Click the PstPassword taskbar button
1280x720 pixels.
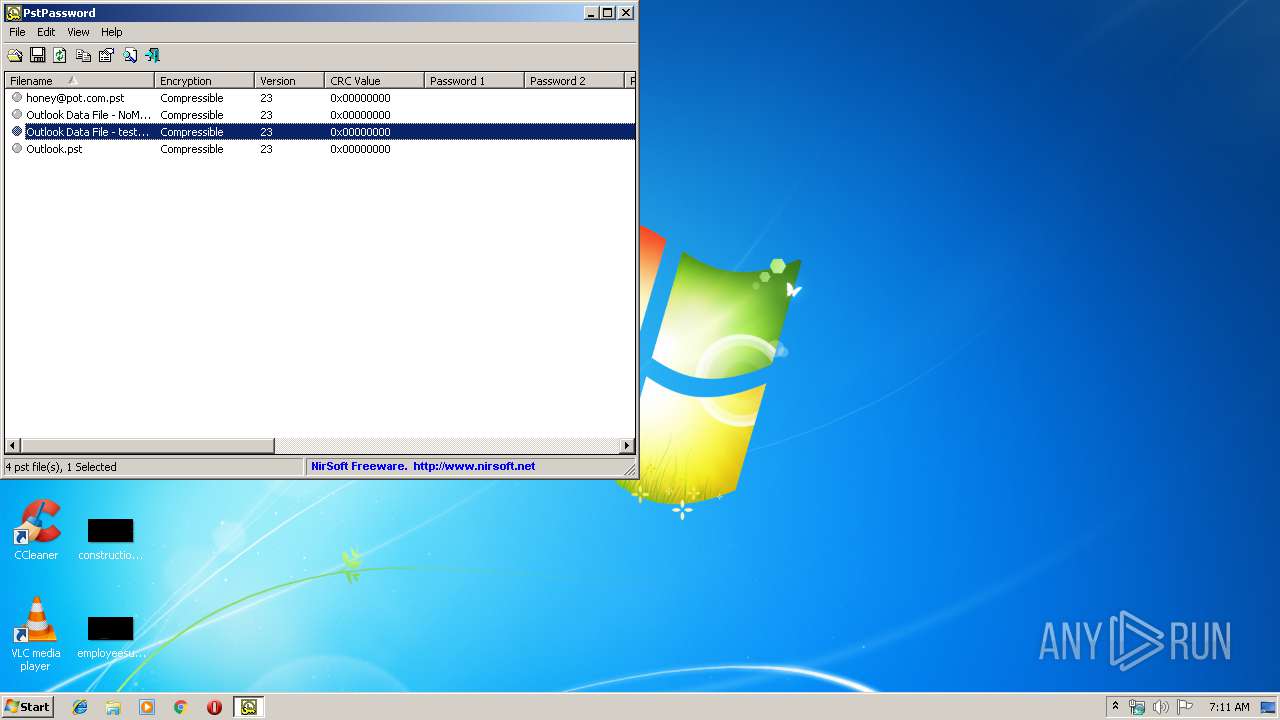coord(248,707)
